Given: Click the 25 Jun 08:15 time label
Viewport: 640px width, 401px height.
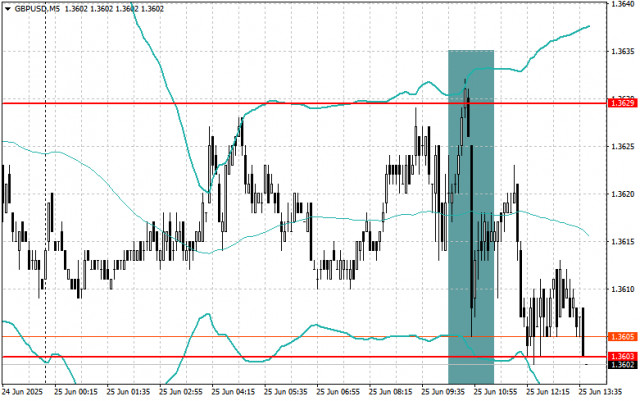Looking at the screenshot, I should (x=391, y=392).
